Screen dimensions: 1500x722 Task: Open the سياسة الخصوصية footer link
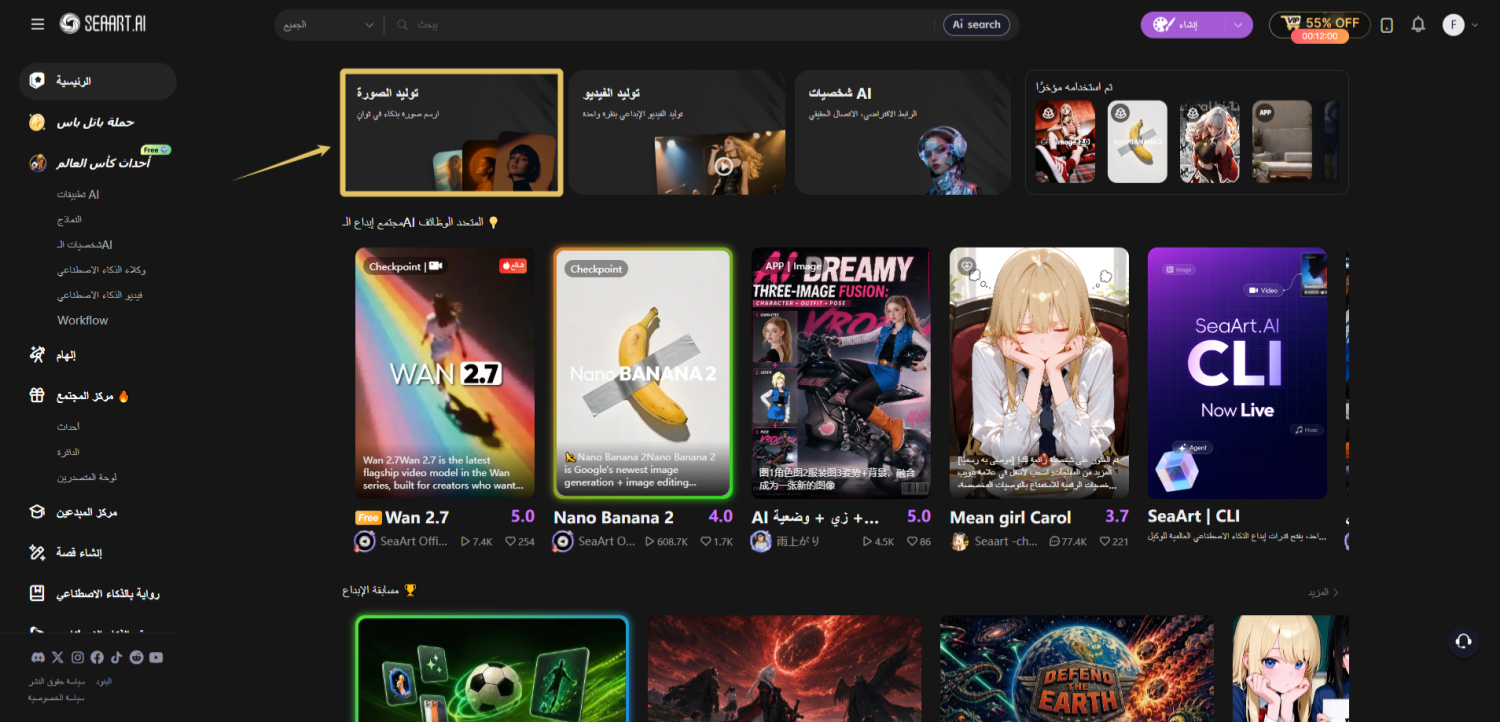(56, 698)
